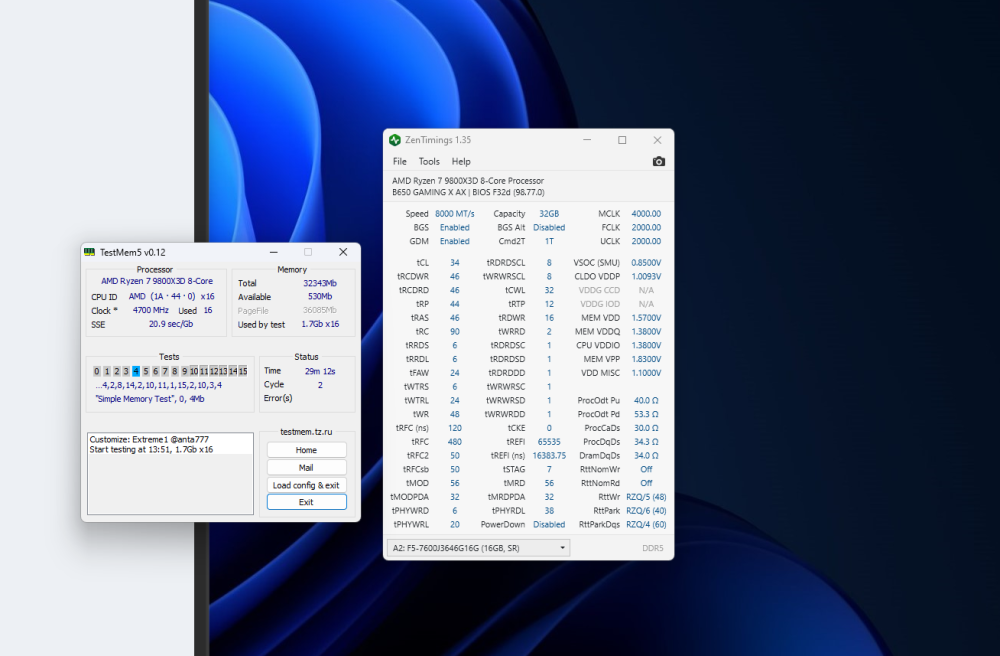The height and width of the screenshot is (656, 1000).
Task: Click the Load config & exit button
Action: (306, 484)
